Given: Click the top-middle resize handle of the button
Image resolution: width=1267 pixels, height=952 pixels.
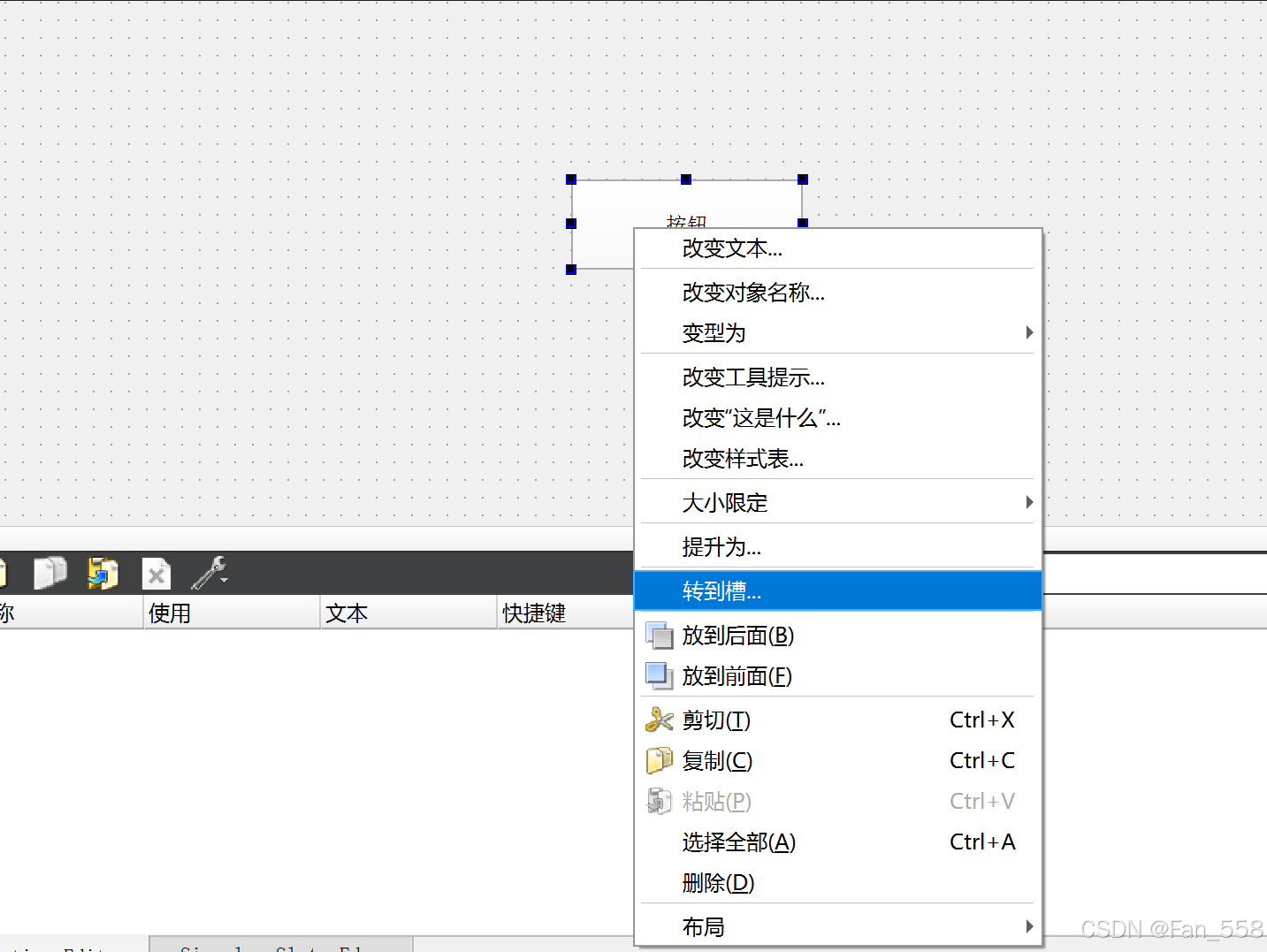Looking at the screenshot, I should (686, 179).
